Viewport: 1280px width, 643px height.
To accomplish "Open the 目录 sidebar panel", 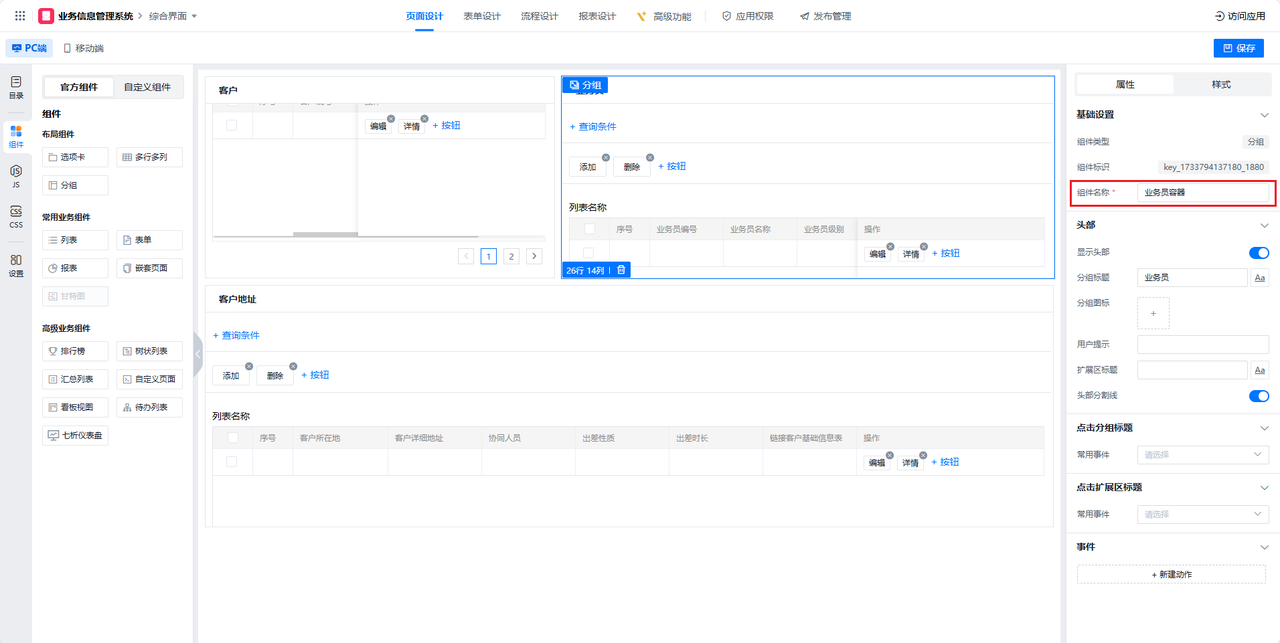I will pos(16,87).
